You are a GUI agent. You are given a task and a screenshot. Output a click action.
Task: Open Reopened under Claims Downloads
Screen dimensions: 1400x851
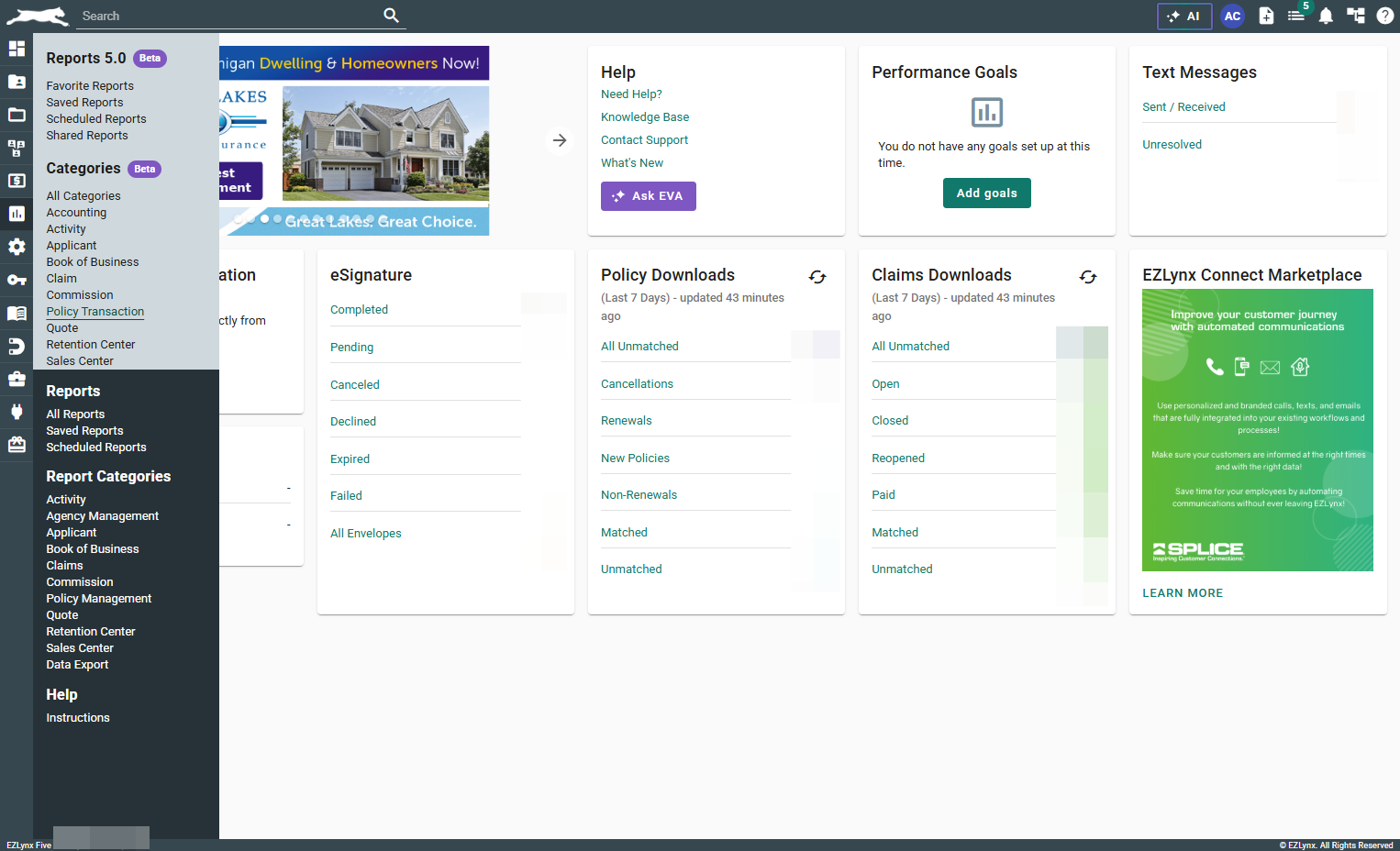[898, 459]
